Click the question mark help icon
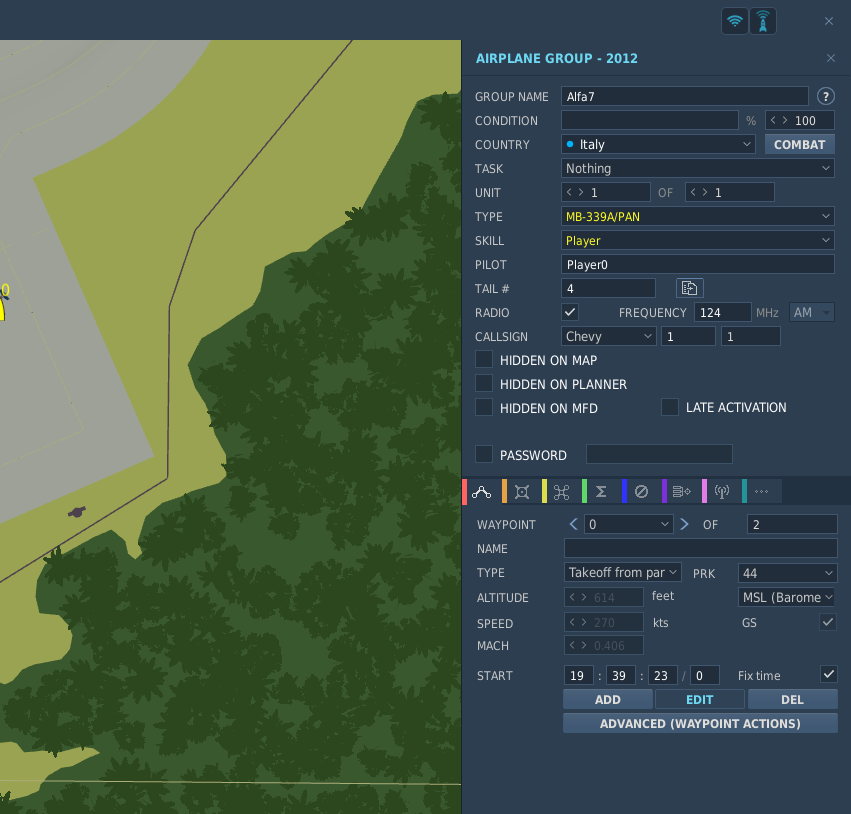This screenshot has height=814, width=851. (x=825, y=97)
